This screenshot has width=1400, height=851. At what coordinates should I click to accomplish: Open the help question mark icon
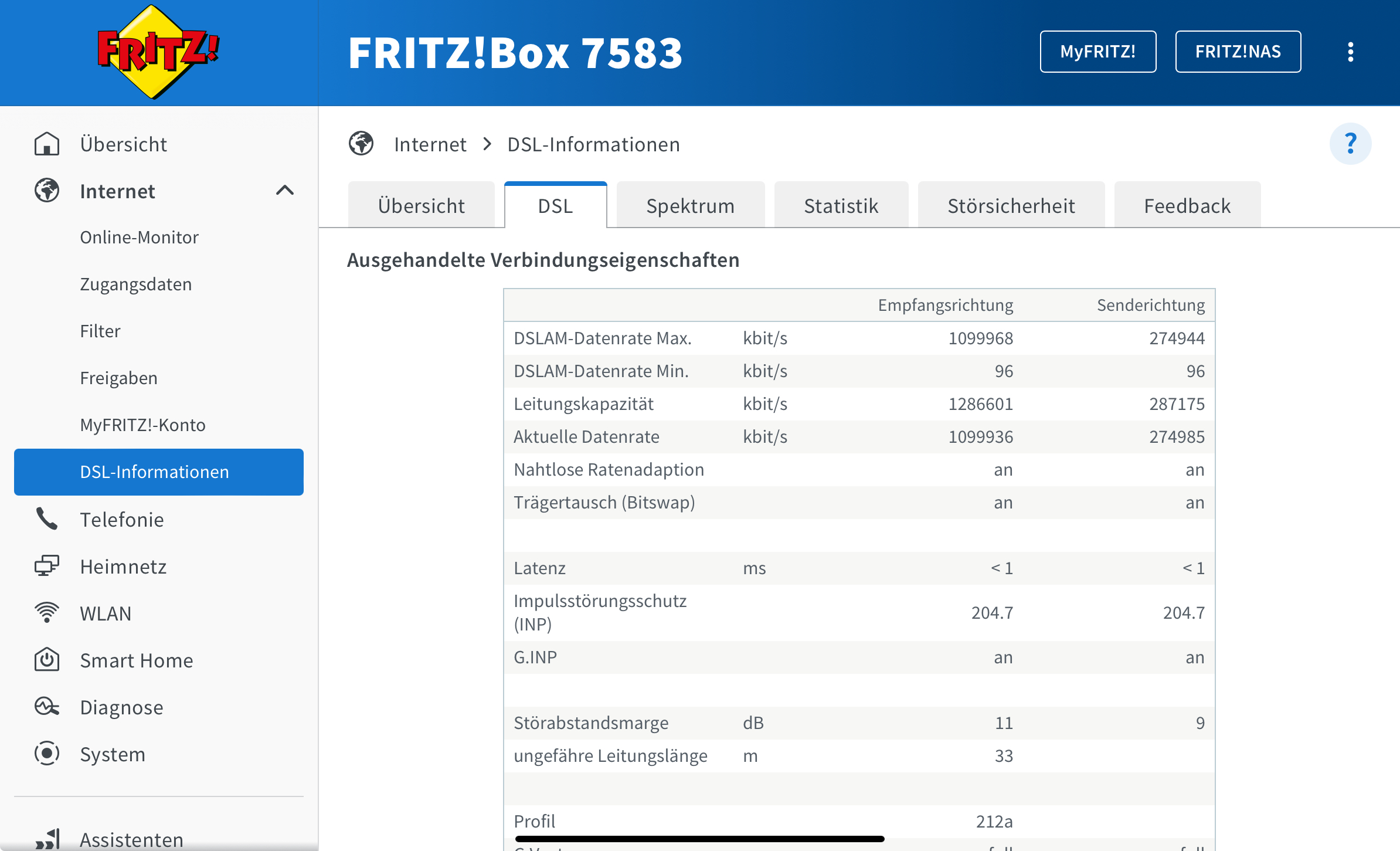pyautogui.click(x=1350, y=144)
